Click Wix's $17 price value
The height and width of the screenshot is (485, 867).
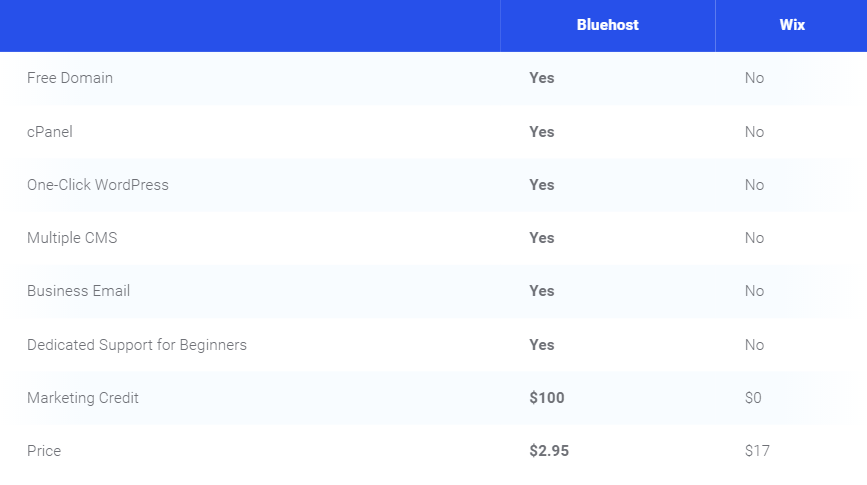pyautogui.click(x=757, y=451)
